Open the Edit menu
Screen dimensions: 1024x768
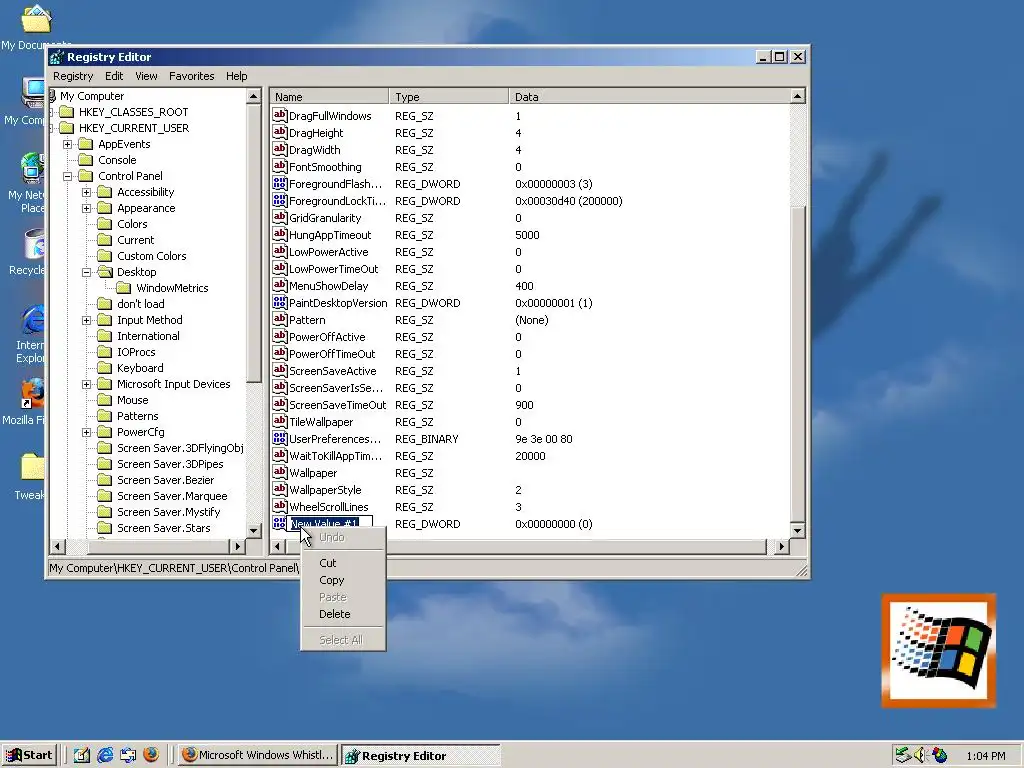point(114,76)
